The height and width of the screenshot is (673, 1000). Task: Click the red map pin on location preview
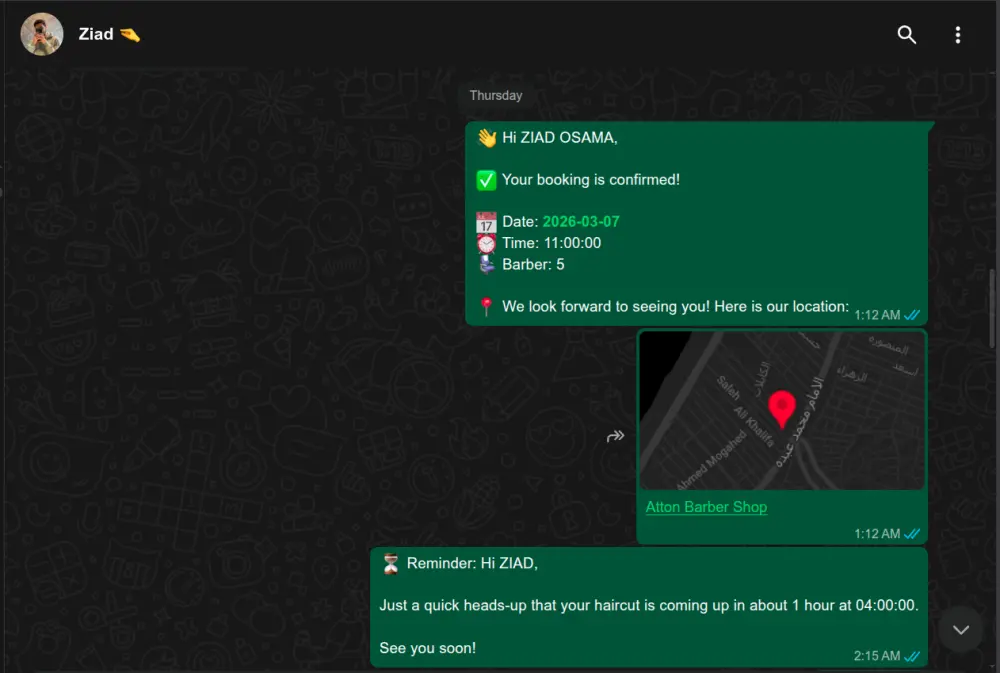(781, 409)
